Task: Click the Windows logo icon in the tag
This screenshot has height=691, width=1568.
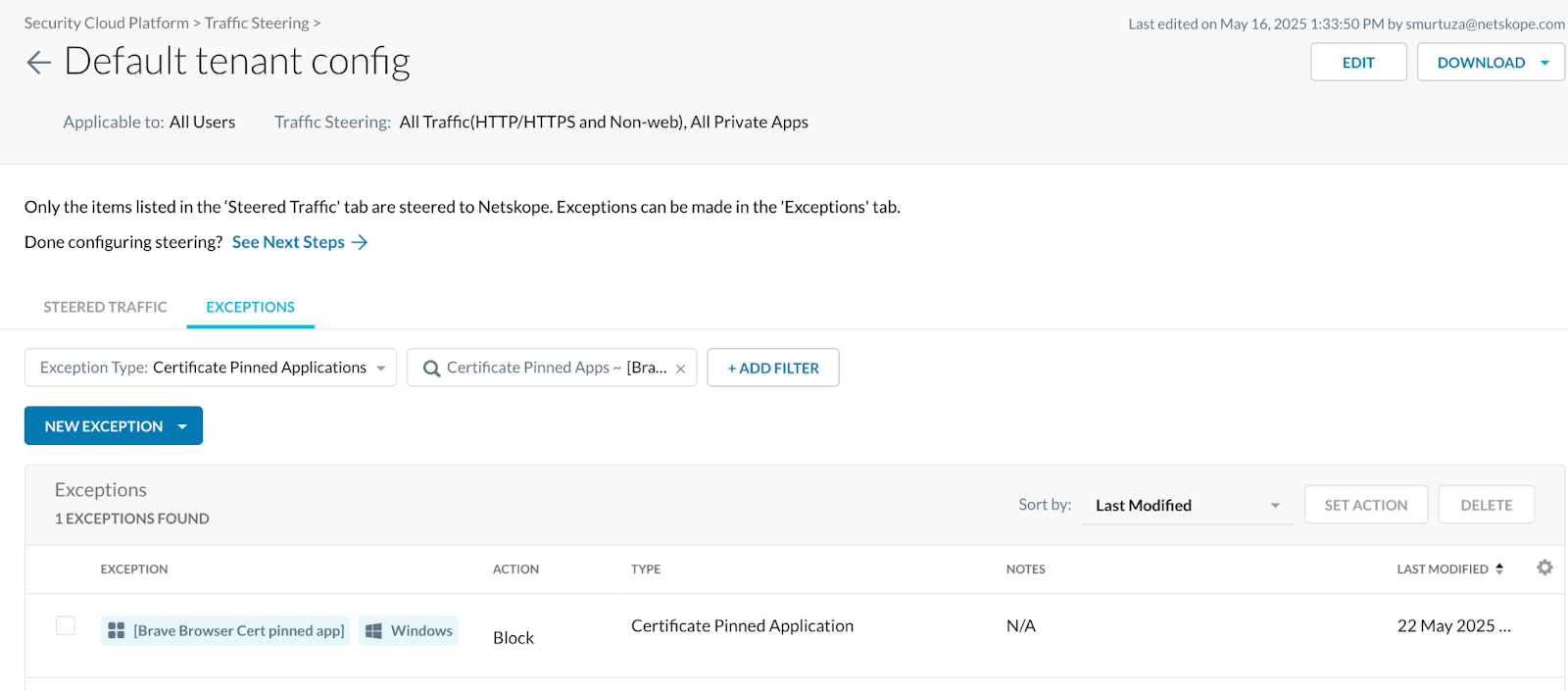Action: [373, 630]
